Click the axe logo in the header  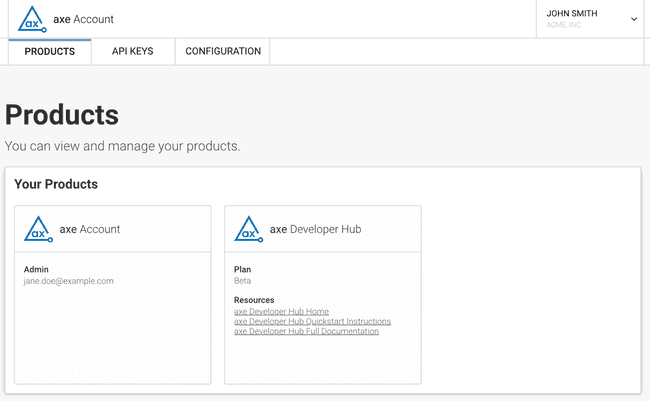(34, 18)
